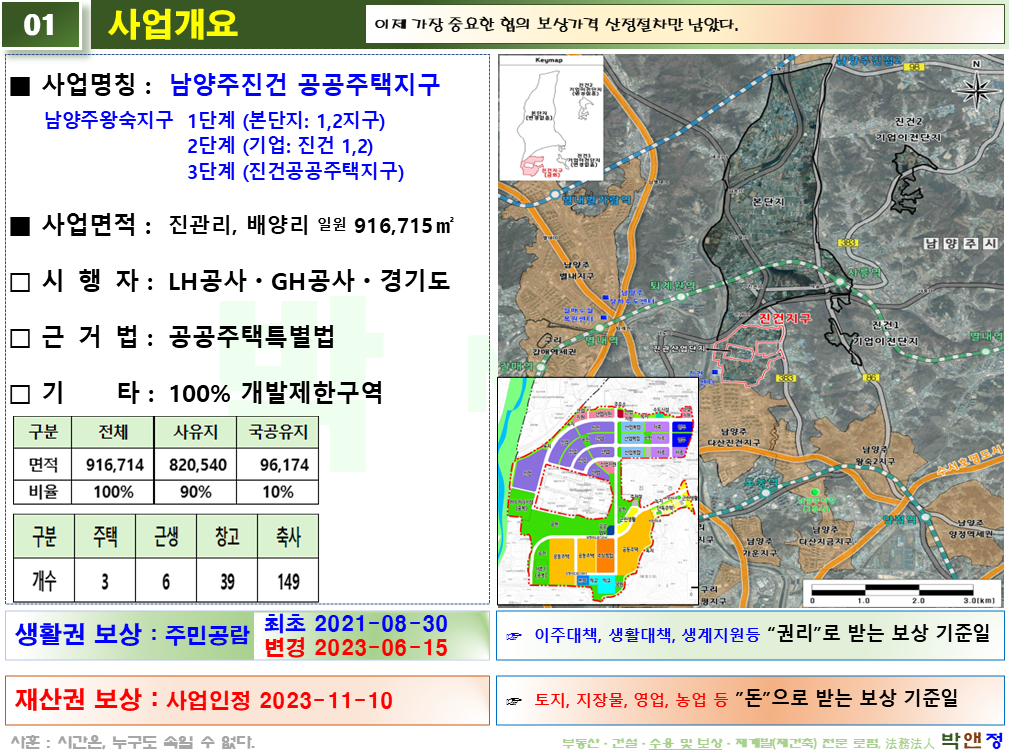Click the pointing hand icon before 이주대책 text
The height and width of the screenshot is (756, 1009).
[514, 636]
